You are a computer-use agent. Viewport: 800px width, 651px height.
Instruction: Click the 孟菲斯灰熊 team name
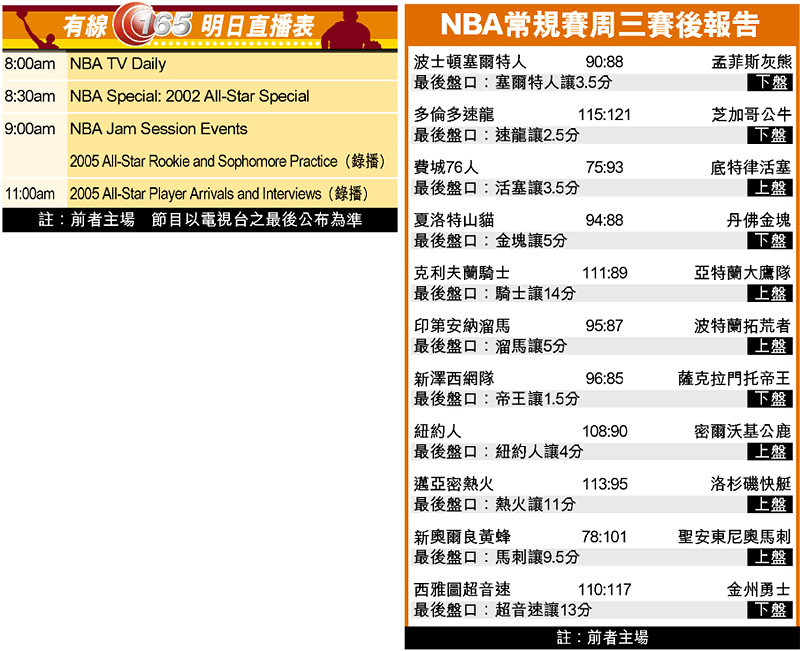(x=751, y=62)
